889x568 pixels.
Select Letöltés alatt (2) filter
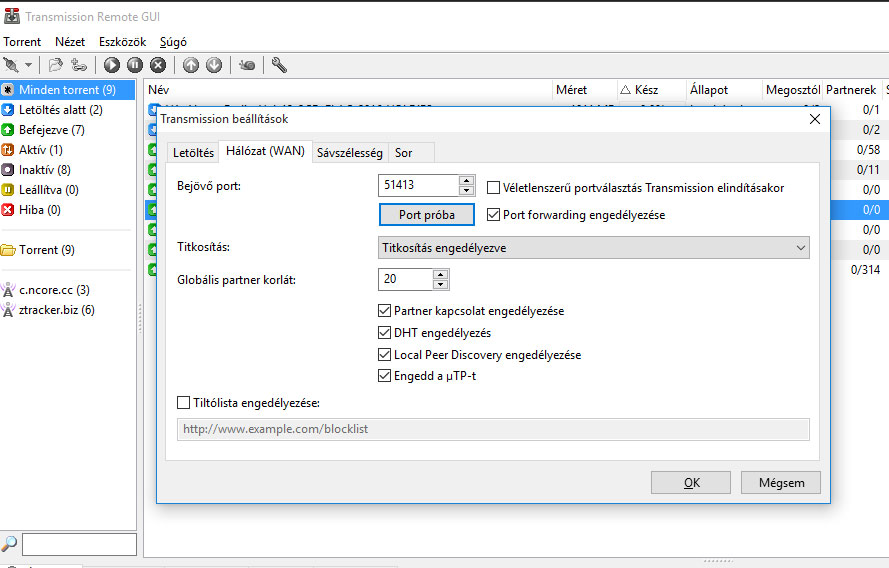pos(67,110)
